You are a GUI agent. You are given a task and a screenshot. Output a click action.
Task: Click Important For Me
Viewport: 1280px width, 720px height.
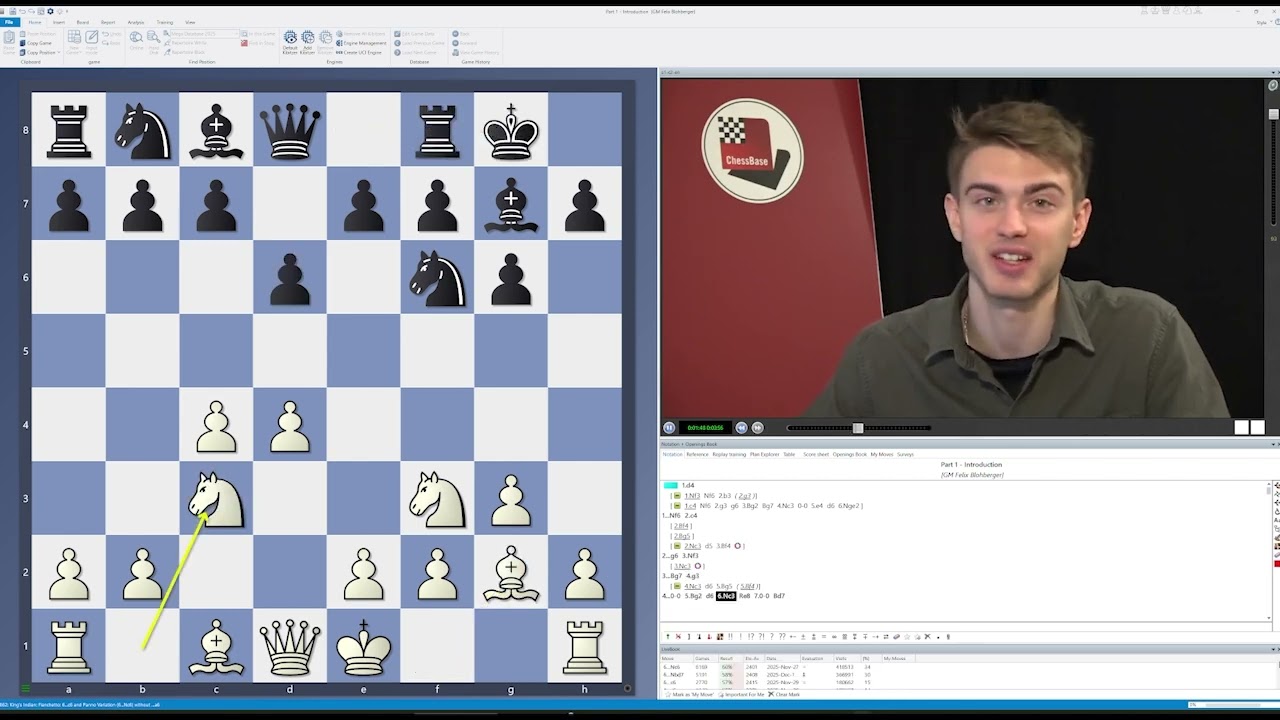tap(740, 694)
